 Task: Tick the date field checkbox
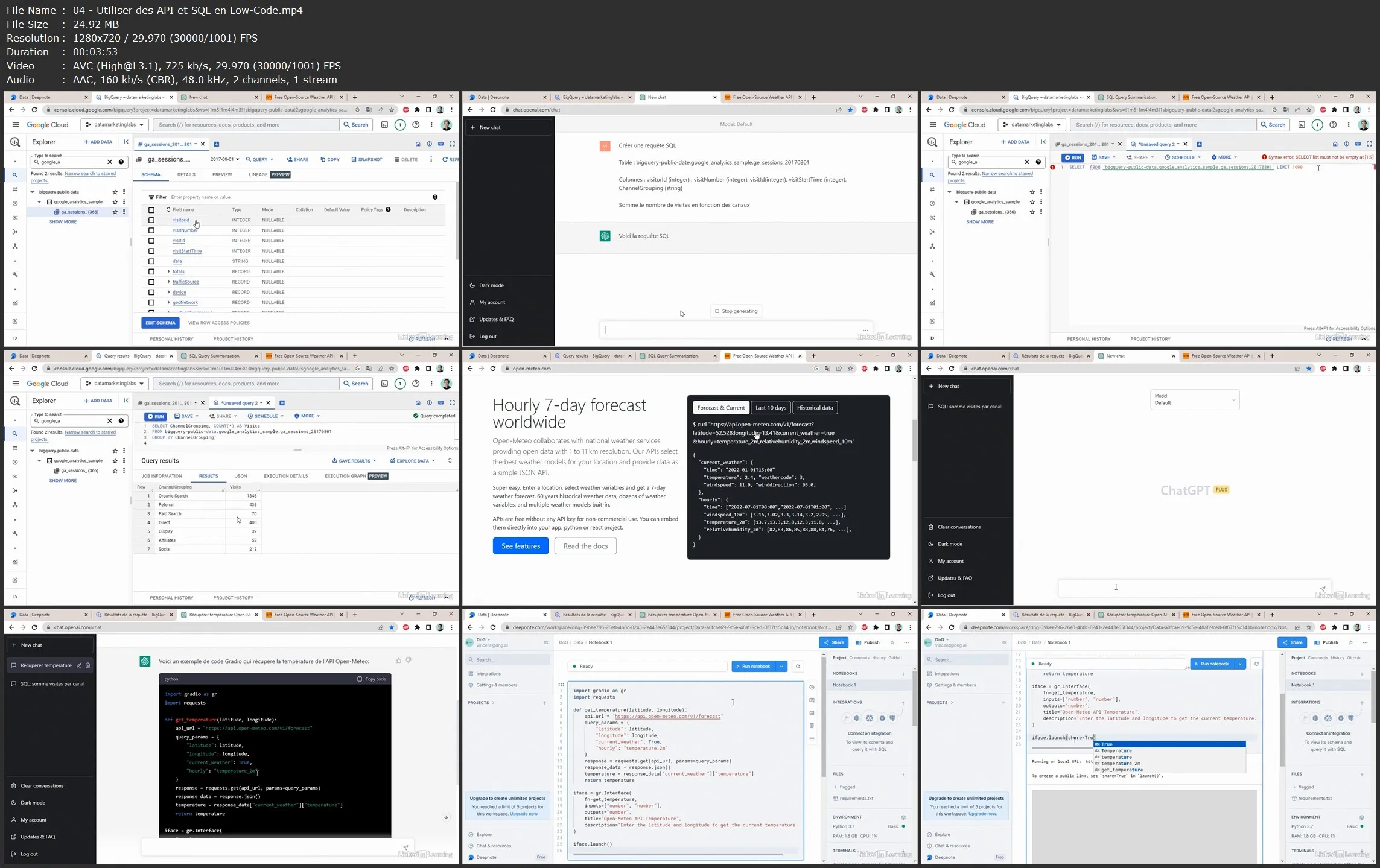pos(151,261)
